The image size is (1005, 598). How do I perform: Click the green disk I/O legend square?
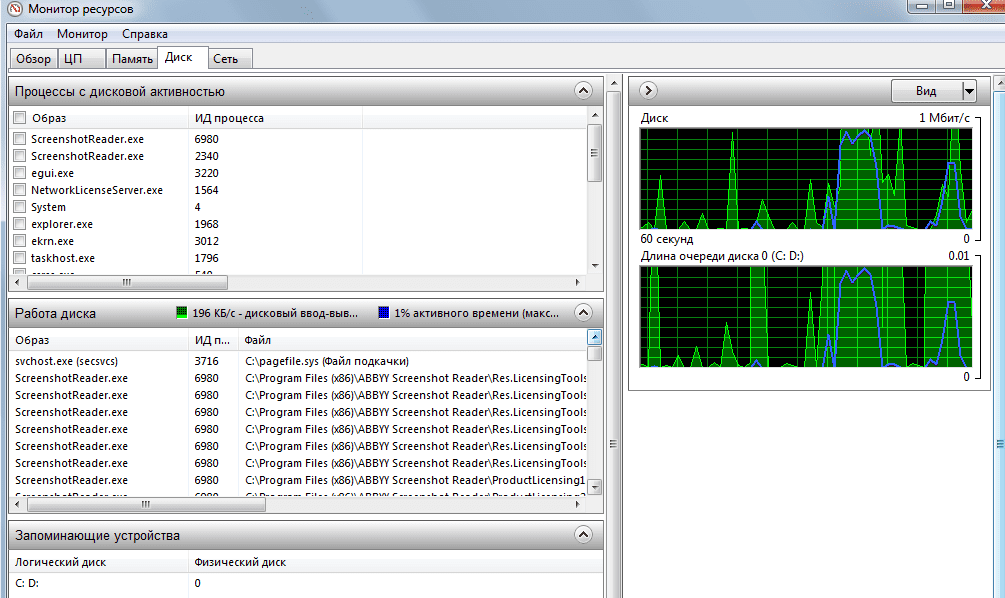(181, 313)
